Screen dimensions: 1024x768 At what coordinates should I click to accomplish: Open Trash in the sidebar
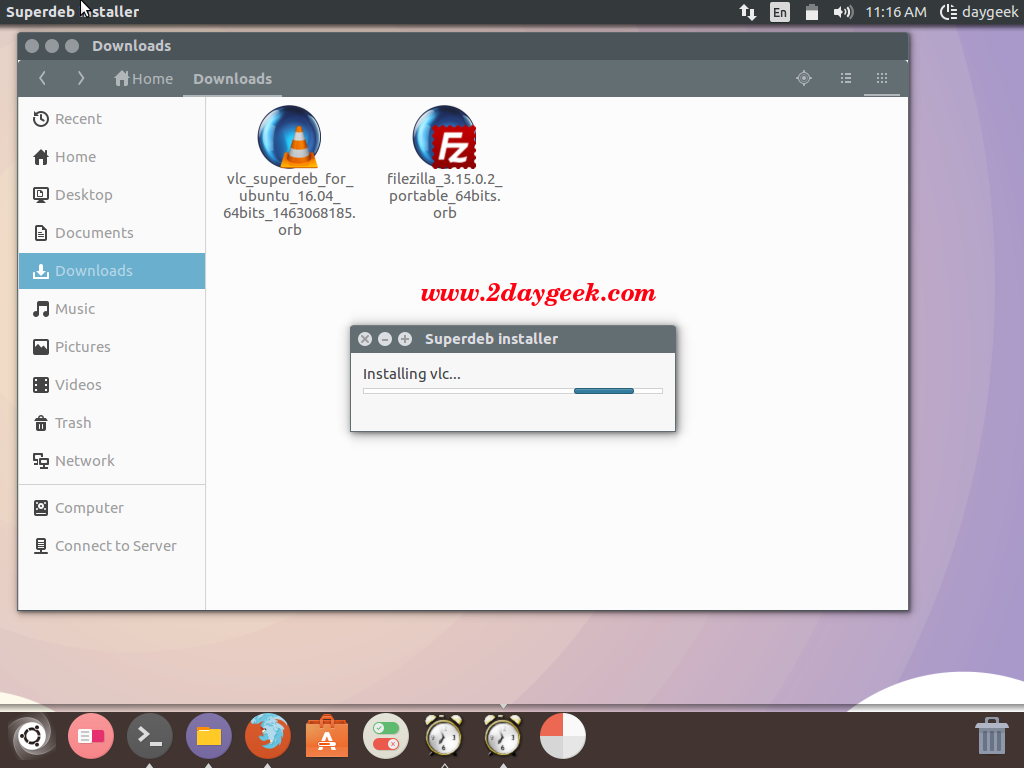112,423
